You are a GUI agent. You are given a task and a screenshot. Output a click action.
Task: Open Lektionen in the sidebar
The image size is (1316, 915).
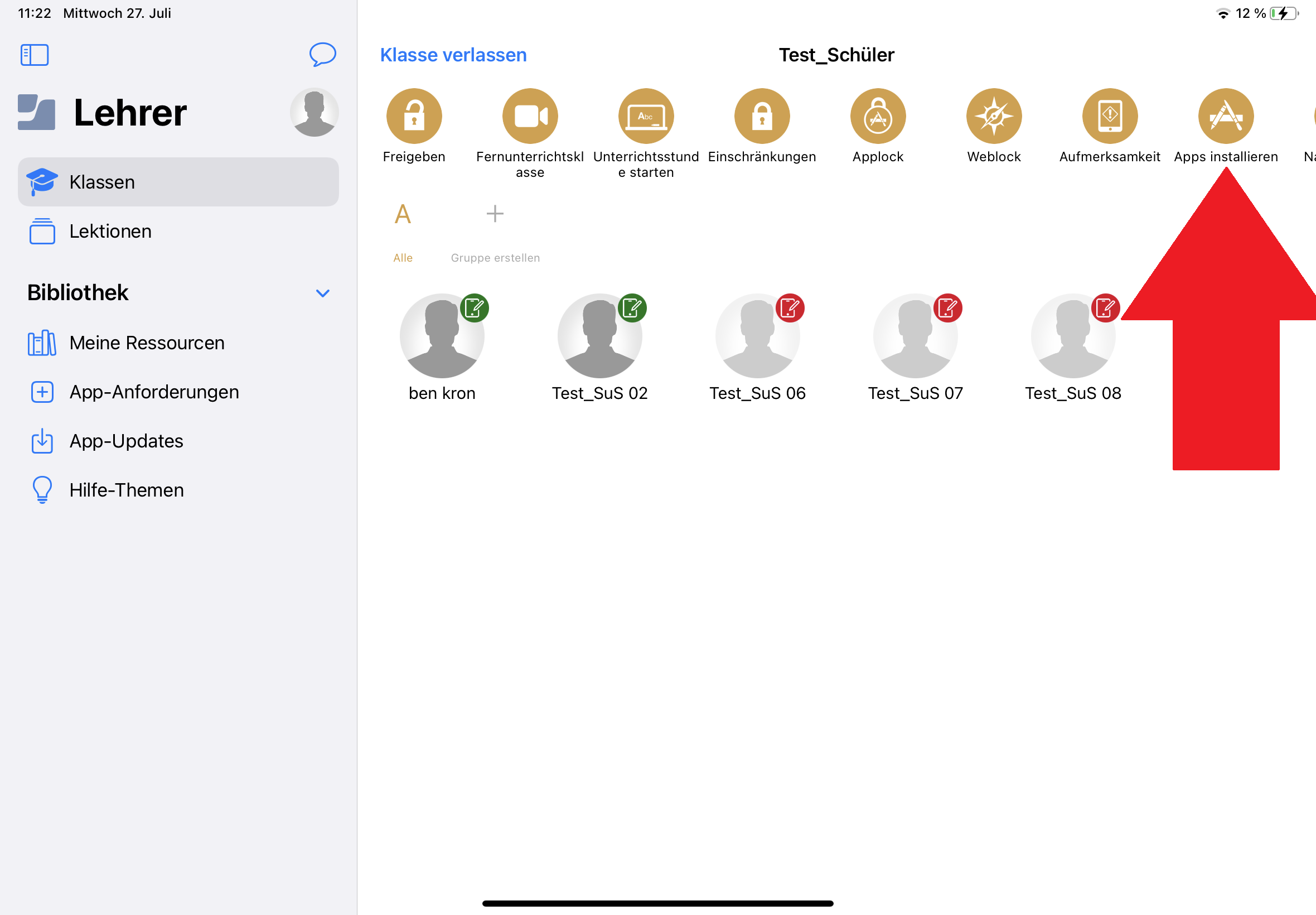(x=178, y=231)
